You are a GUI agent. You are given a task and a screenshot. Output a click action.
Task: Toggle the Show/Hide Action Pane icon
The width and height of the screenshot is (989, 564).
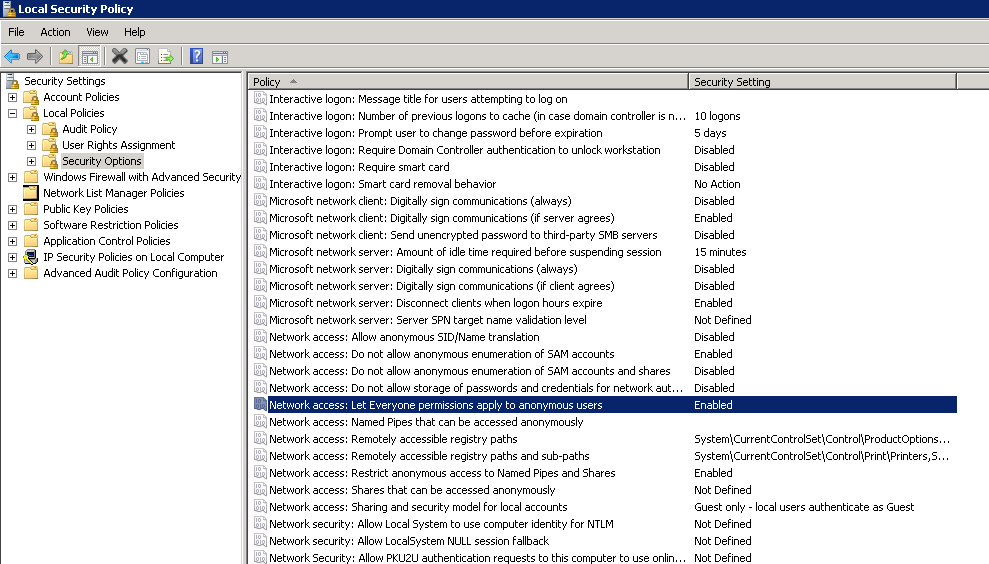click(x=219, y=56)
